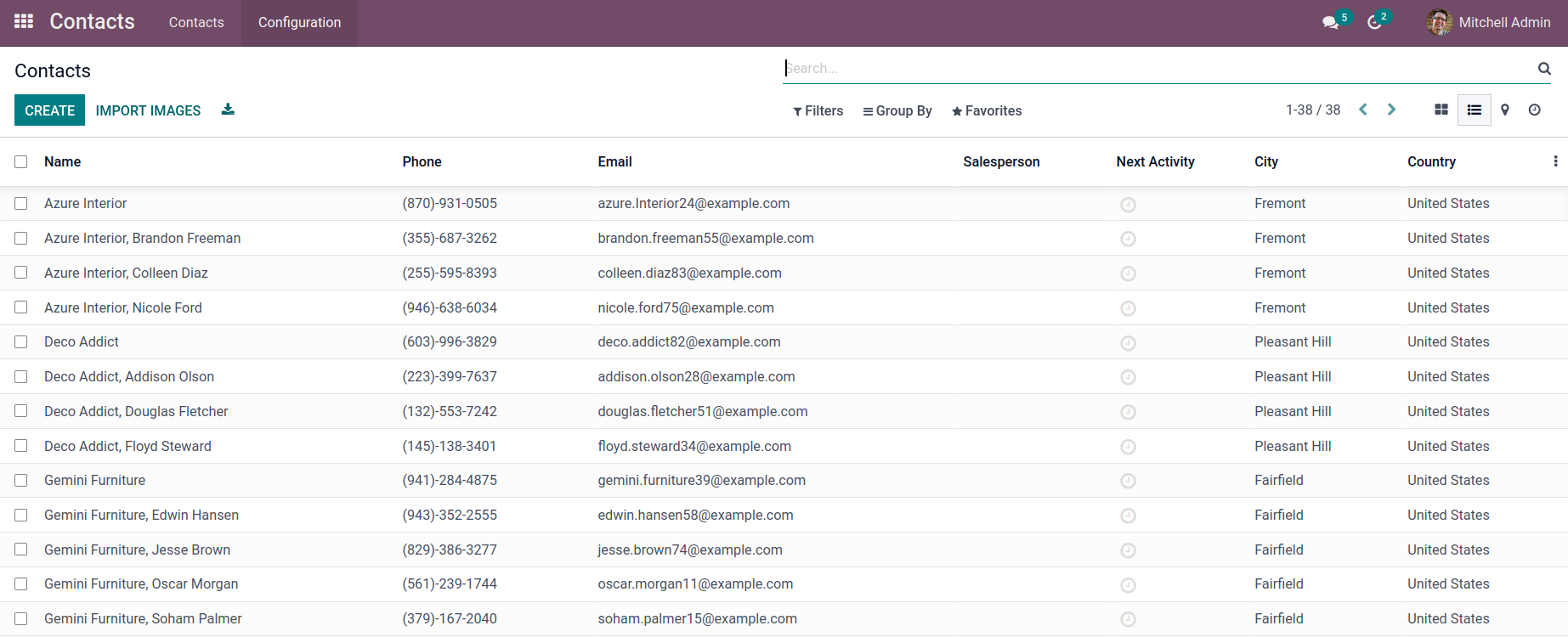
Task: Click the Create button
Action: tap(49, 110)
